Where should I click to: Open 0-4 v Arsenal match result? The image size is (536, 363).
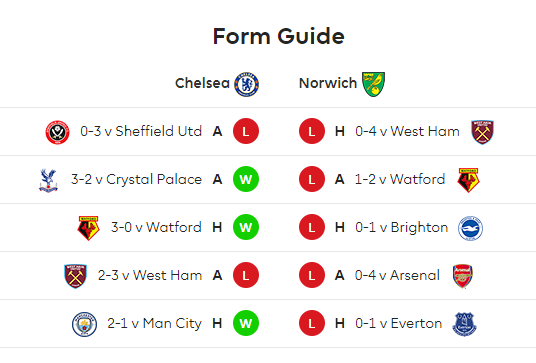tap(397, 275)
